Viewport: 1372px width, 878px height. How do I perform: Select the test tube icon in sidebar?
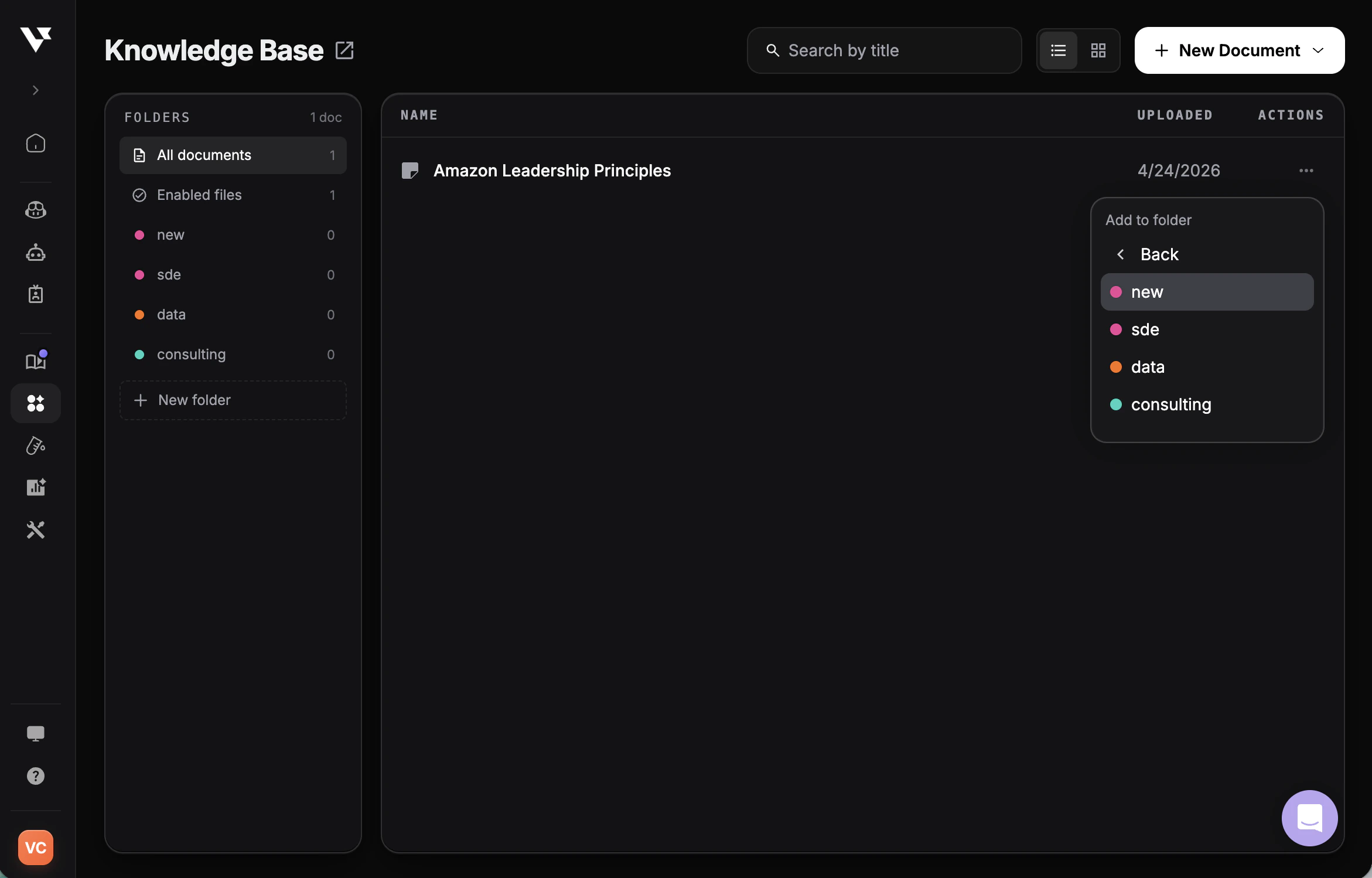point(35,445)
